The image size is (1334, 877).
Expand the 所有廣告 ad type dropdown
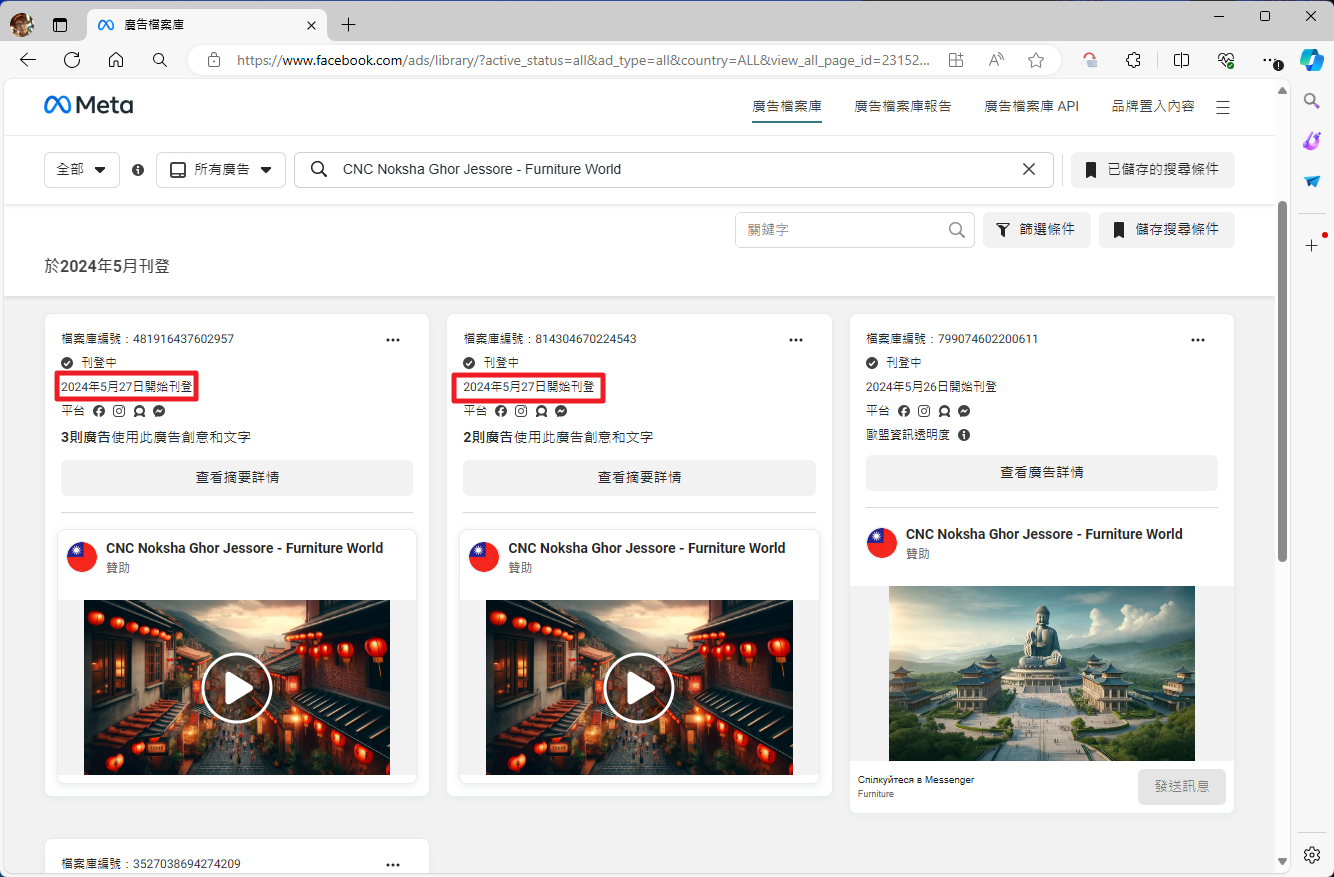[221, 170]
